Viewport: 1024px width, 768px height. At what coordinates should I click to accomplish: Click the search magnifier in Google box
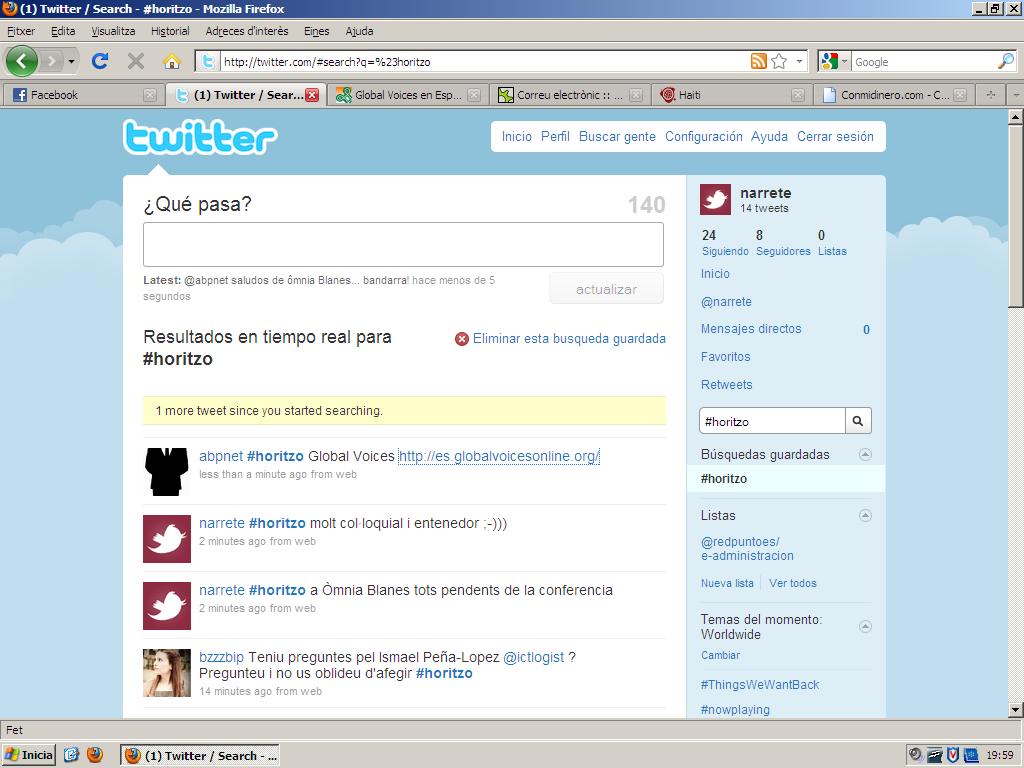coord(1006,61)
